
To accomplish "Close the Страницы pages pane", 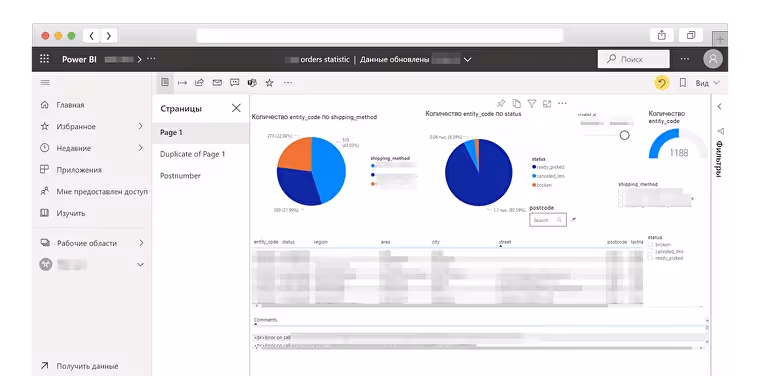I will tap(236, 108).
